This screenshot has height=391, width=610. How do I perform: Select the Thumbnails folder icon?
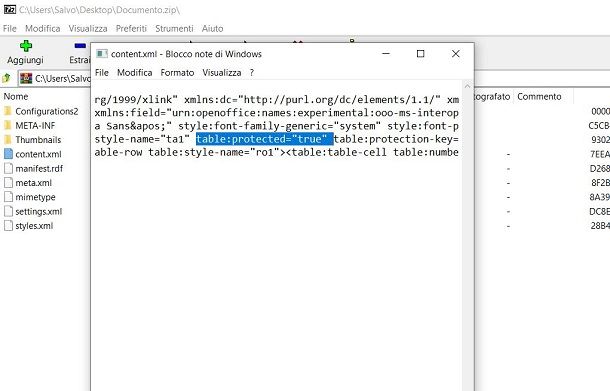coord(8,140)
